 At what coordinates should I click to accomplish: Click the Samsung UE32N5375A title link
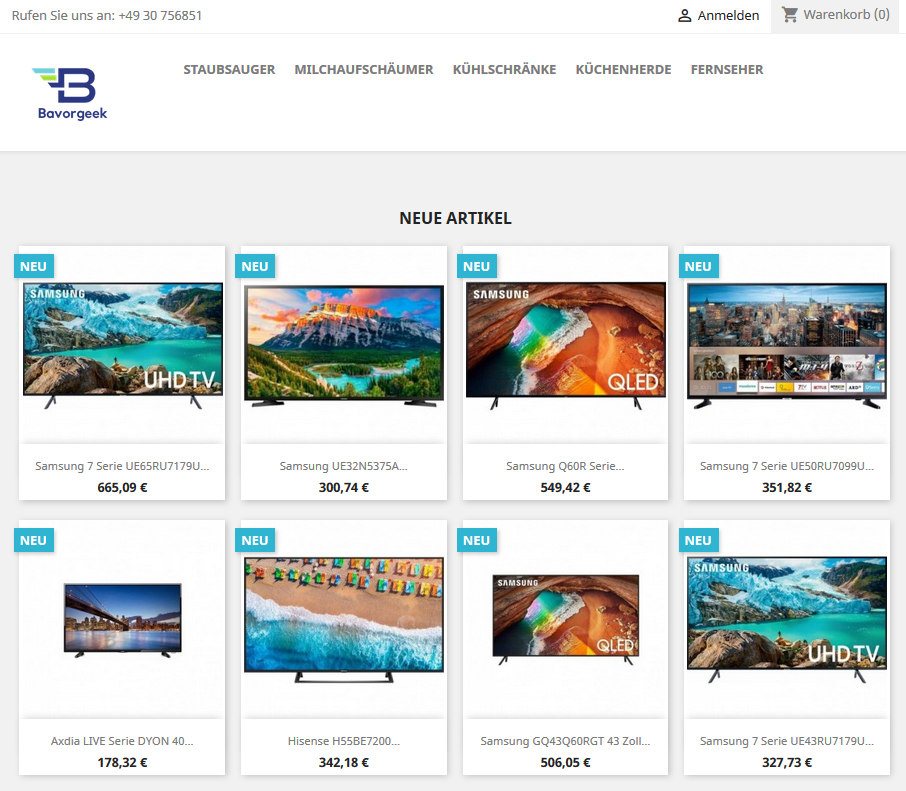(344, 466)
